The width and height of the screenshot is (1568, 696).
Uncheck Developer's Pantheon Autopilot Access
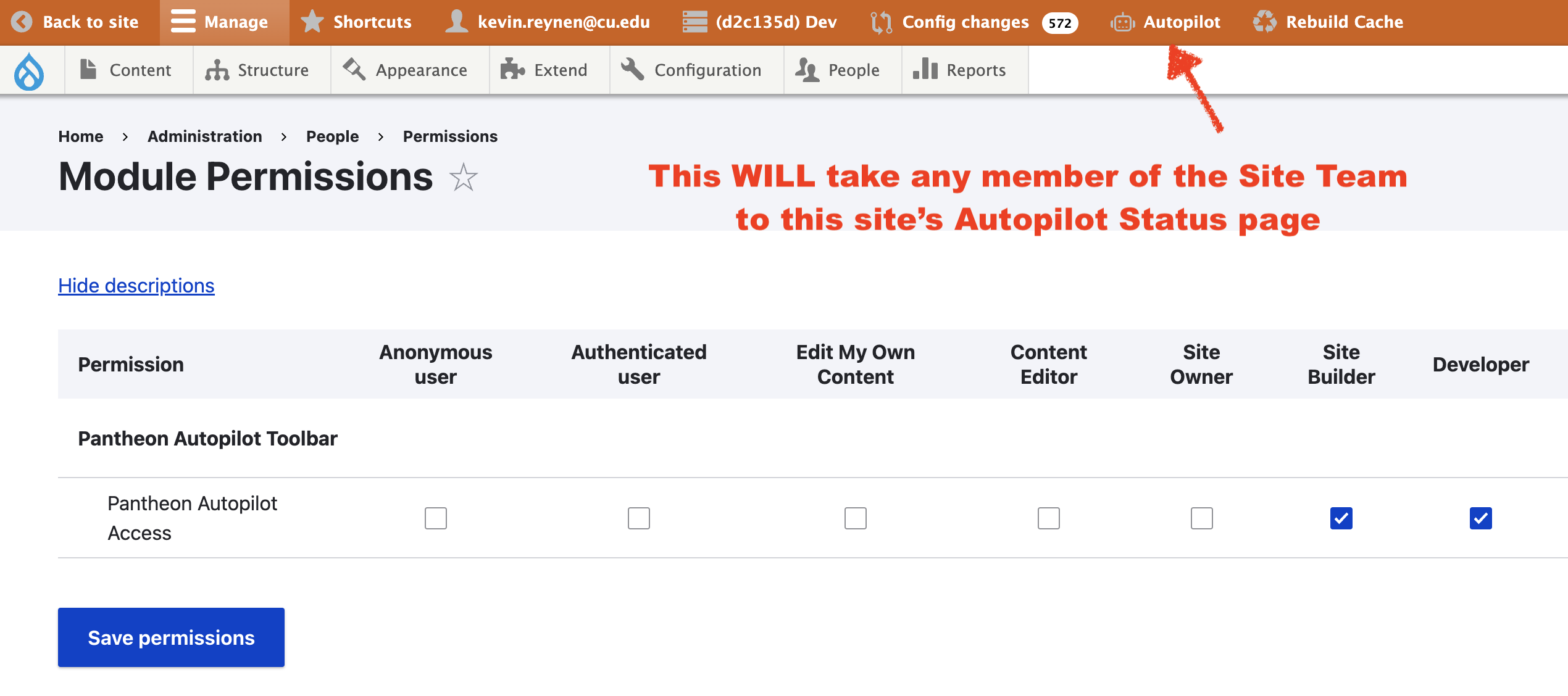coord(1480,518)
